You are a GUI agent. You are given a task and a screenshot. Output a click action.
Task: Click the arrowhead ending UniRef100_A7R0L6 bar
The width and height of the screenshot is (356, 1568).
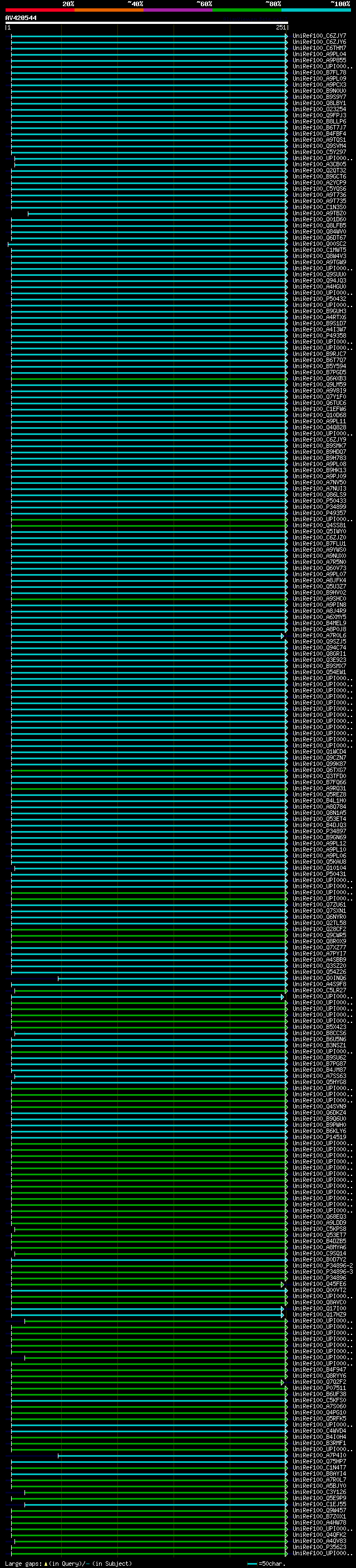283,635
